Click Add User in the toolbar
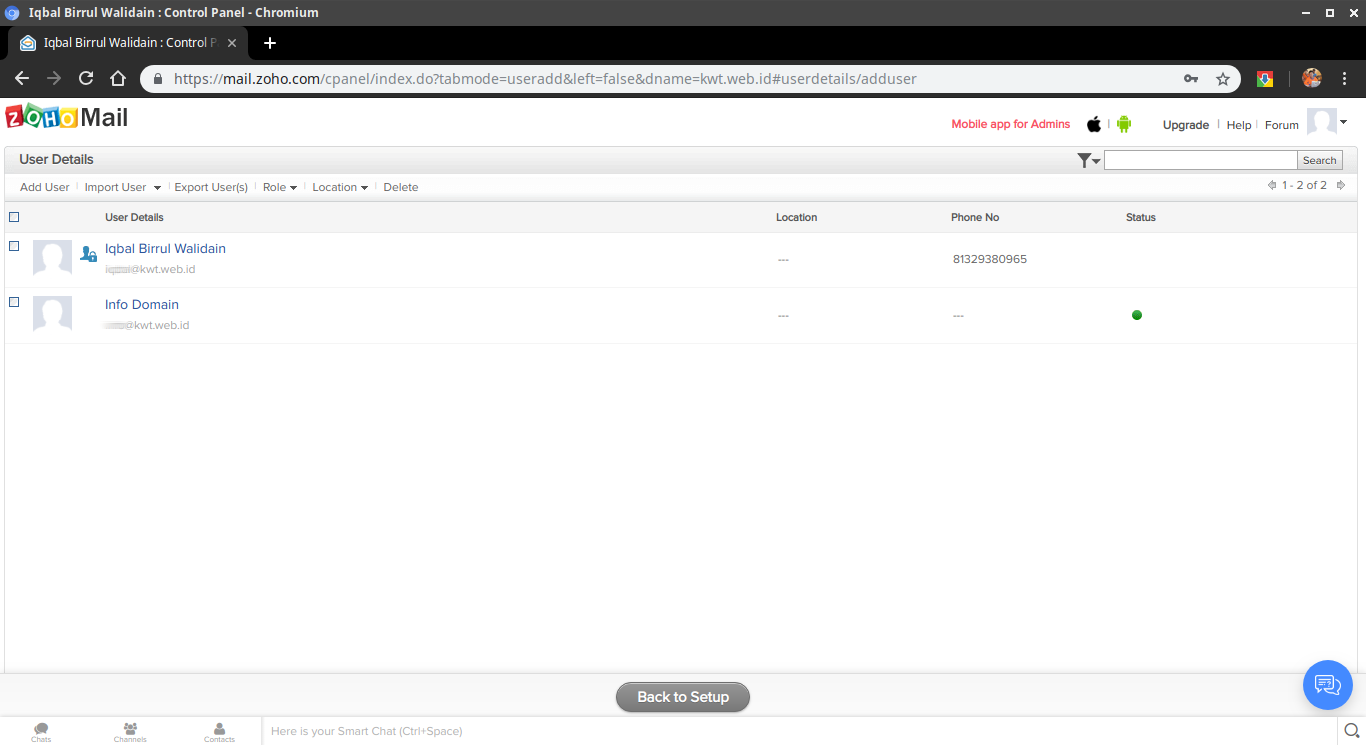This screenshot has width=1366, height=745. 45,187
